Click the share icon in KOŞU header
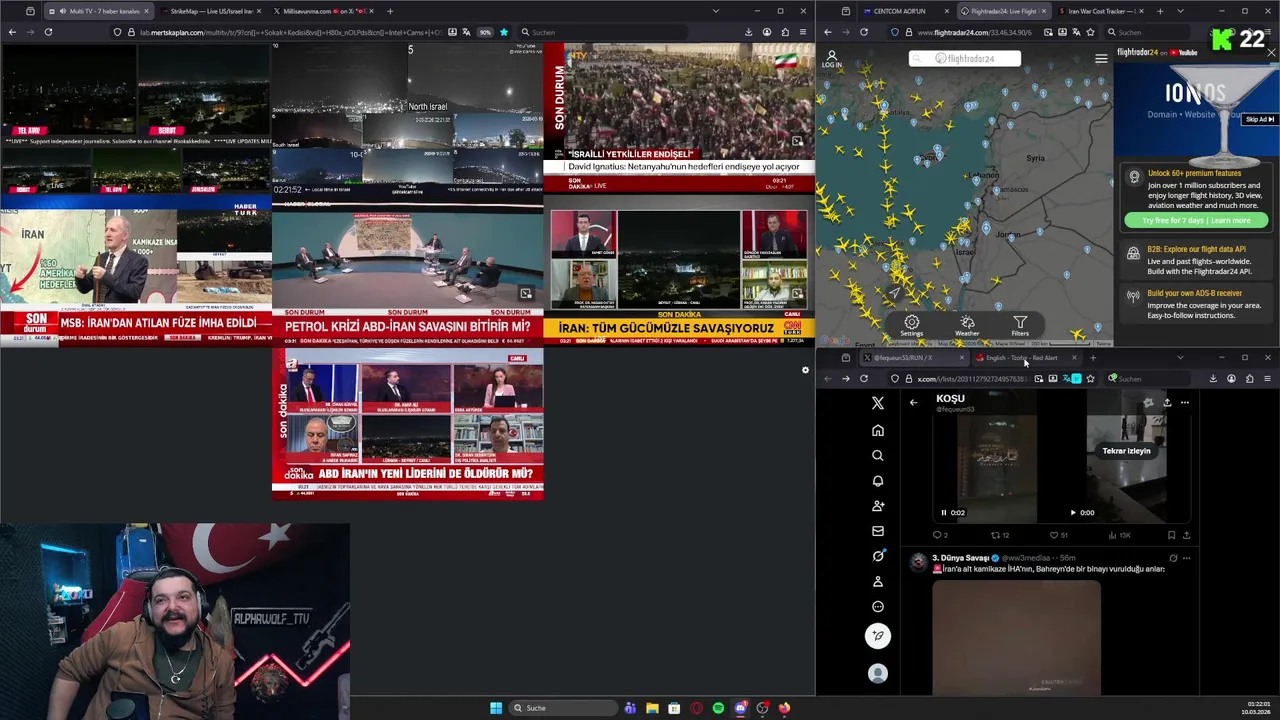 (1167, 402)
